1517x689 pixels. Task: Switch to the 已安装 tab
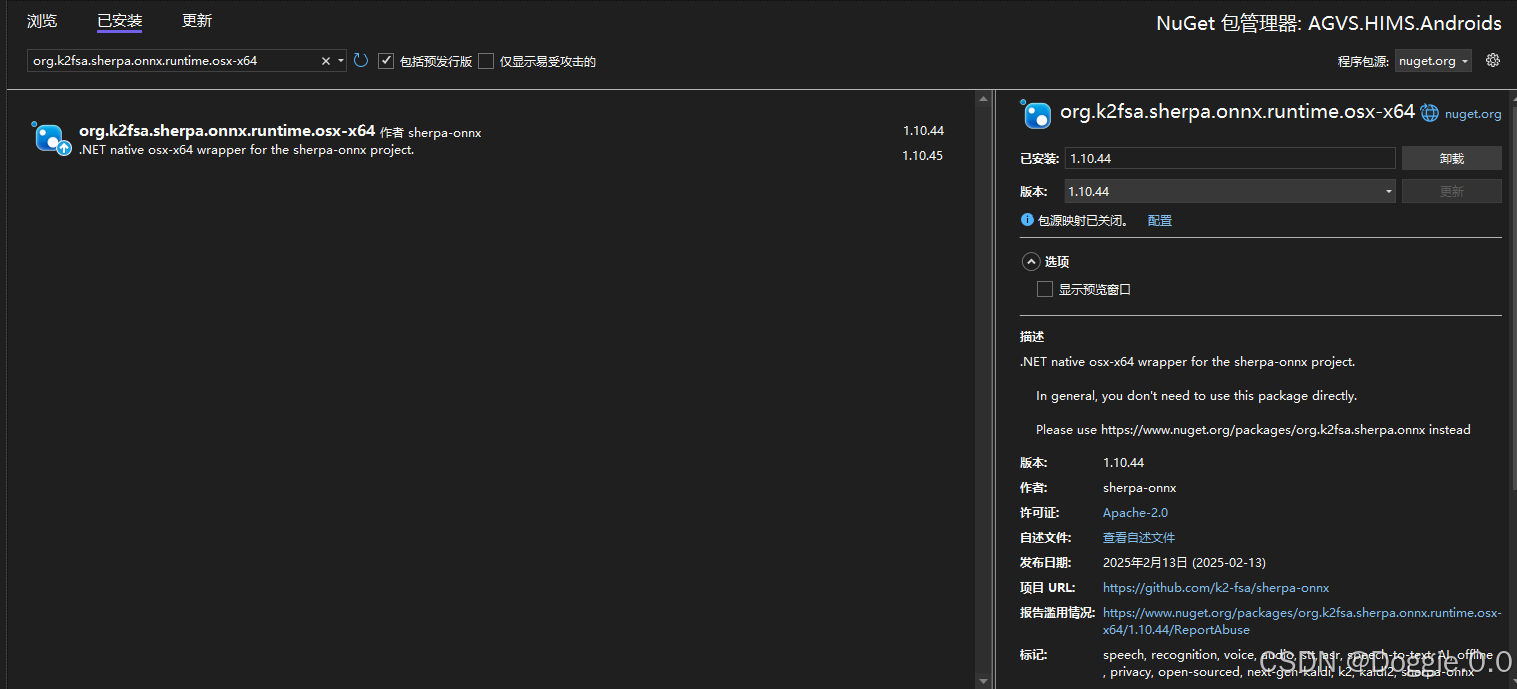(x=119, y=21)
